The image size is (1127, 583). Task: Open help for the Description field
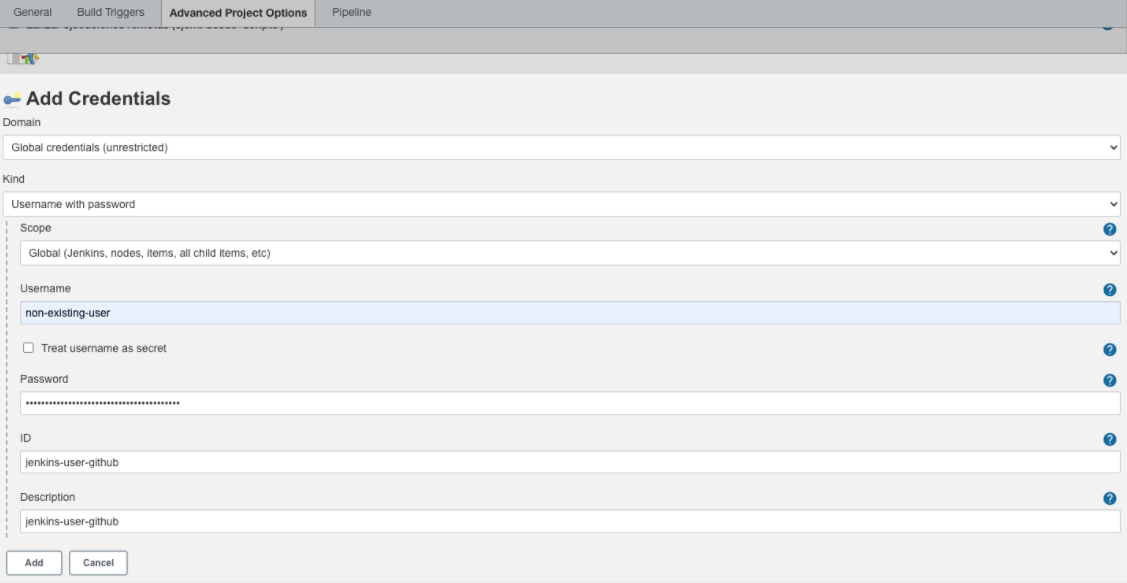click(1108, 496)
